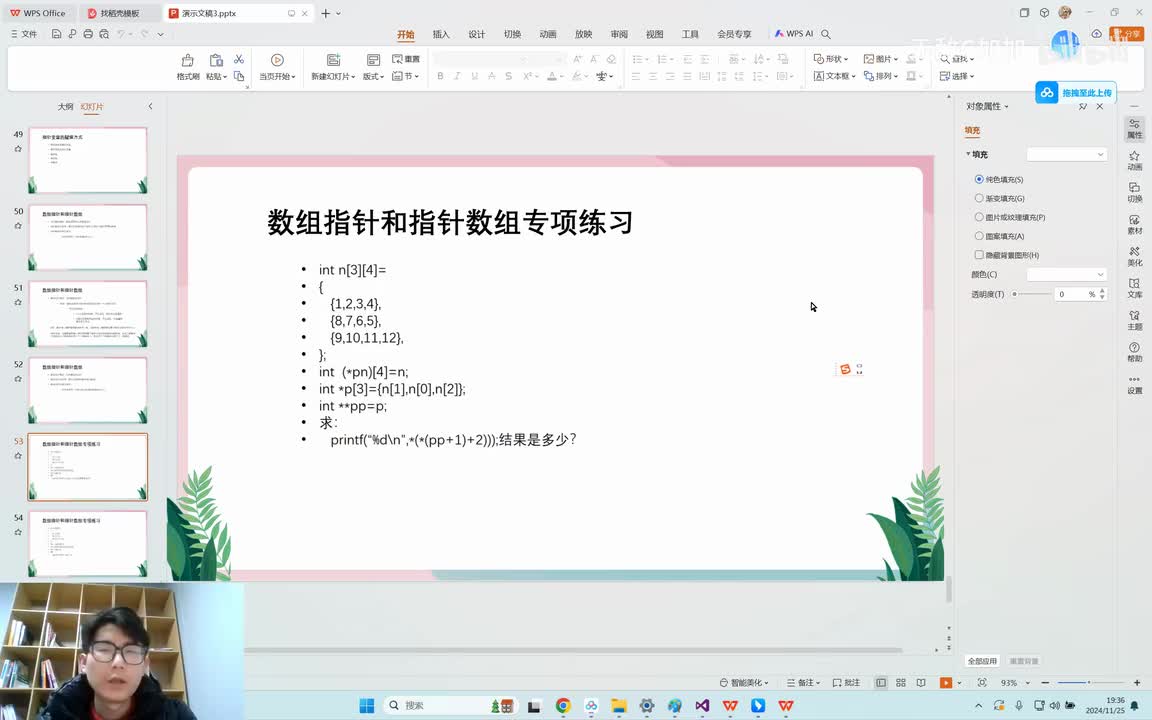Open the File (文件) menu
The height and width of the screenshot is (720, 1152).
(x=24, y=34)
